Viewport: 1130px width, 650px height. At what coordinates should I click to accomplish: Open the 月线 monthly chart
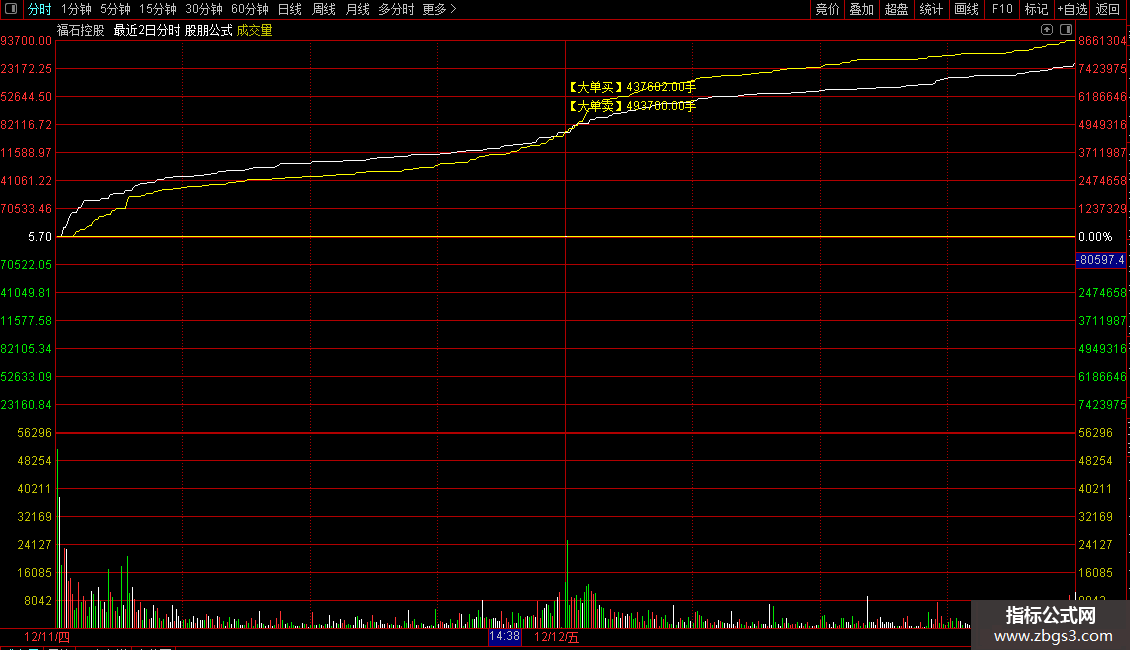point(357,9)
